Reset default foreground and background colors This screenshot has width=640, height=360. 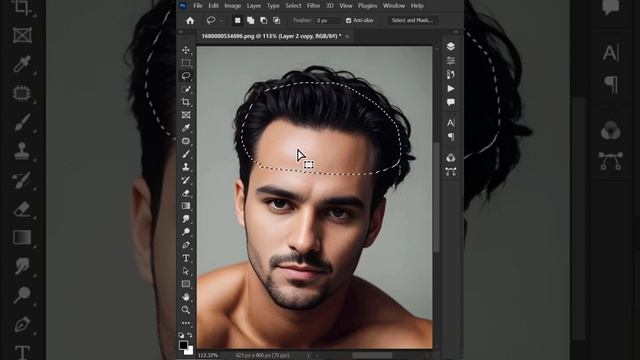(x=181, y=335)
